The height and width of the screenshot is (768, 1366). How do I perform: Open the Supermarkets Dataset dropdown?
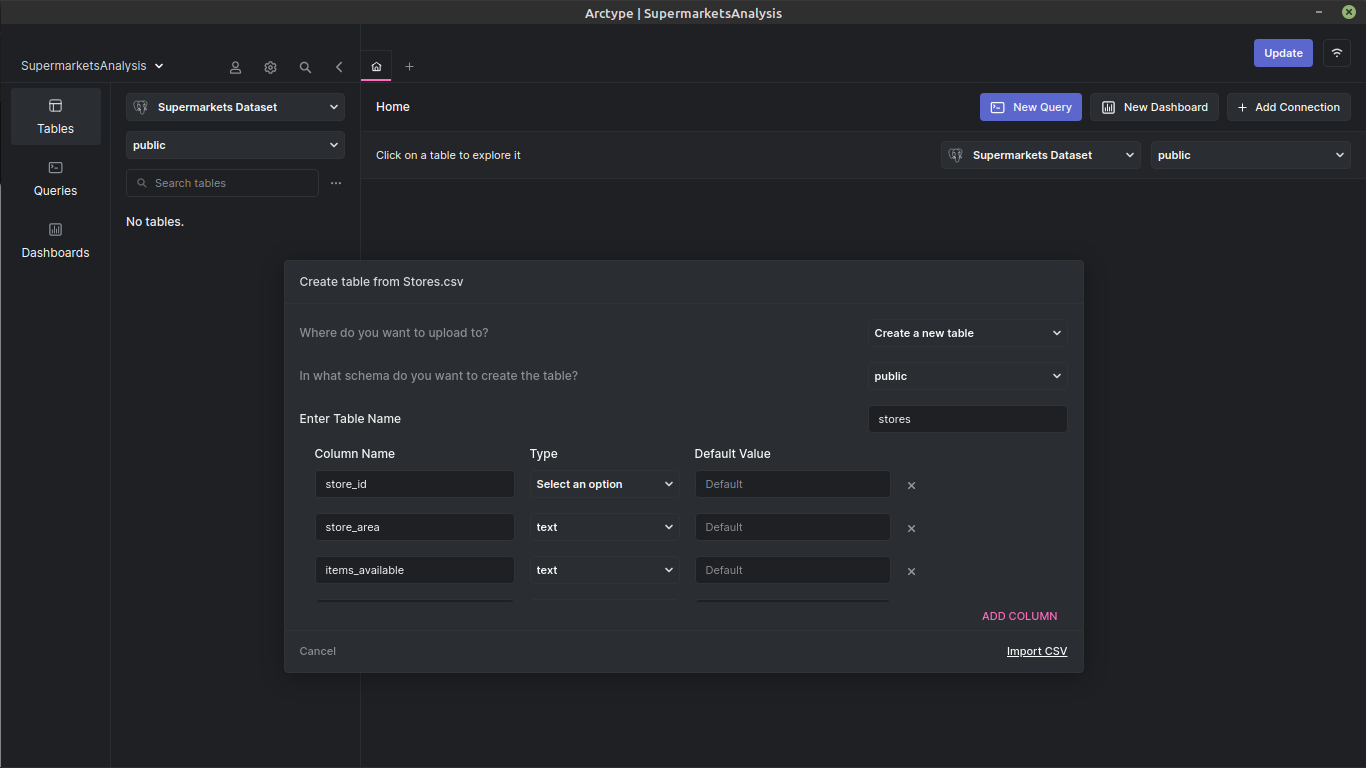click(235, 107)
